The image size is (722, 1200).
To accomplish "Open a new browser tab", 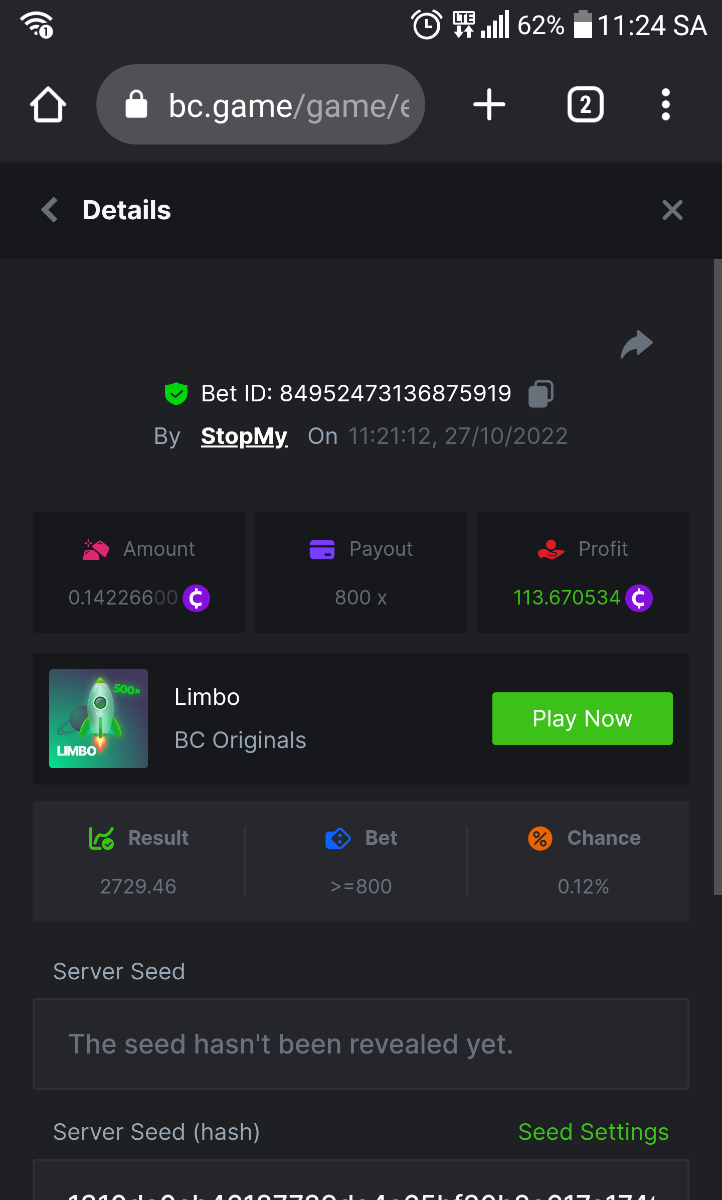I will pos(489,105).
